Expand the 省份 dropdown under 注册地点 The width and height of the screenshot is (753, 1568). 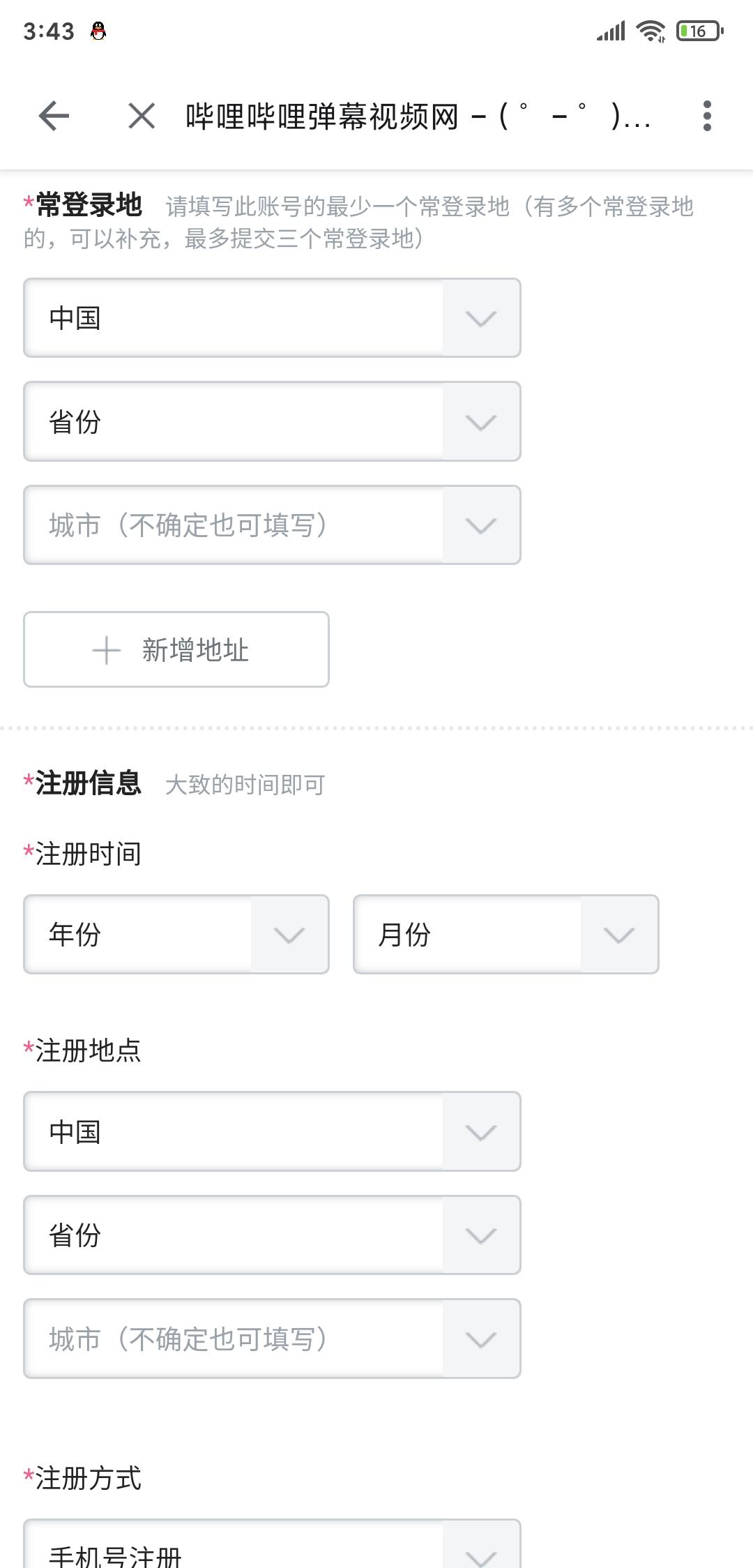click(272, 1235)
